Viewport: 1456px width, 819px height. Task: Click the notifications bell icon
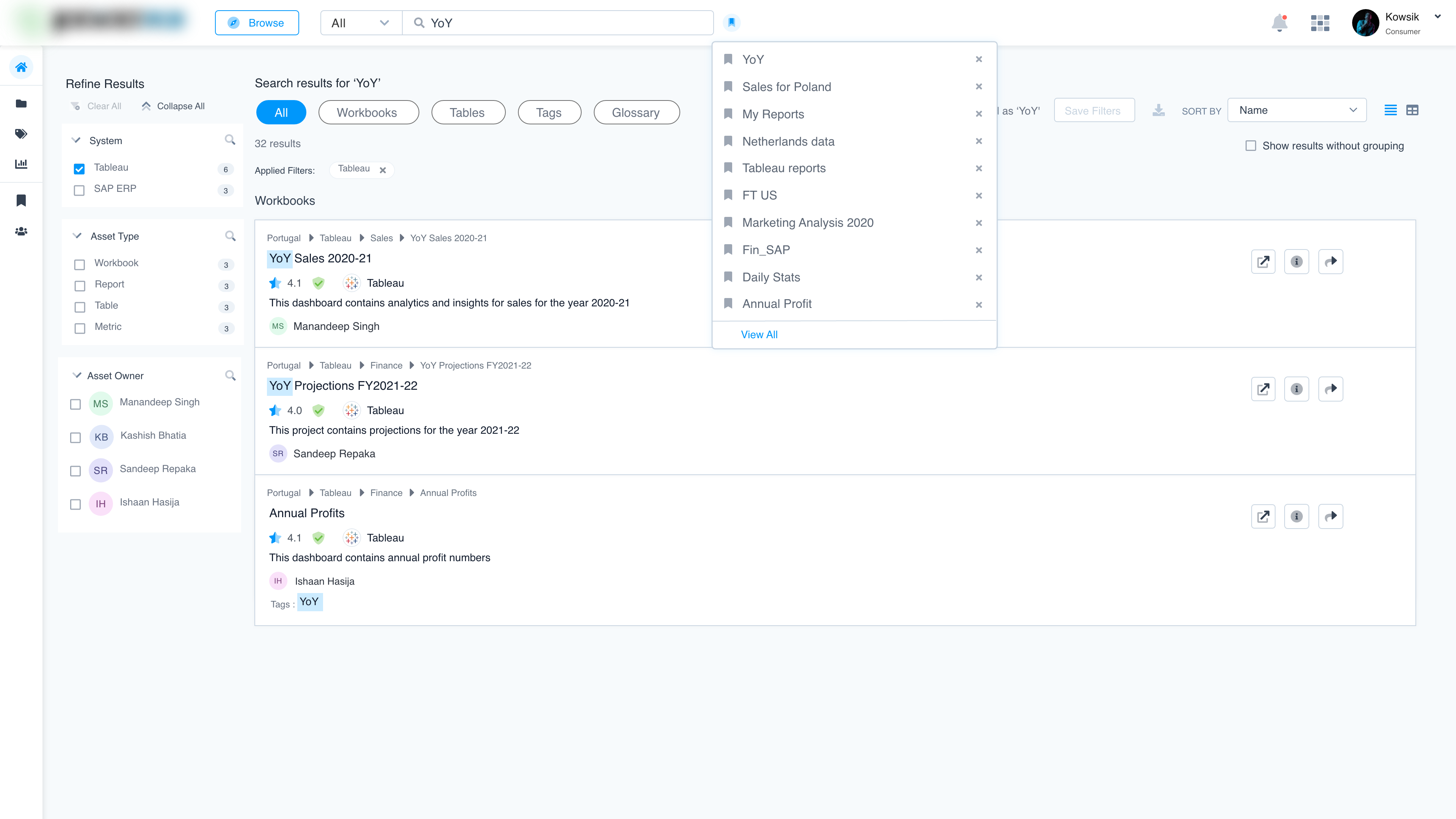point(1279,23)
